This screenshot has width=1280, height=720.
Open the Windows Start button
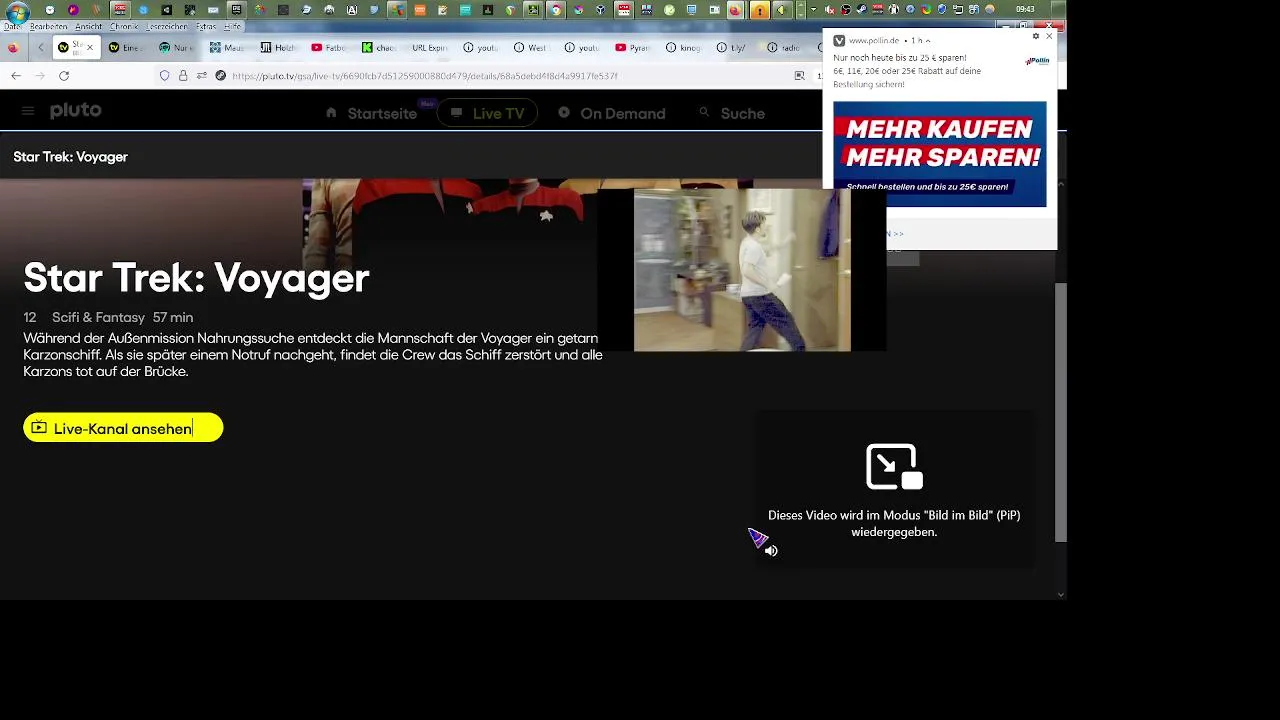point(18,11)
